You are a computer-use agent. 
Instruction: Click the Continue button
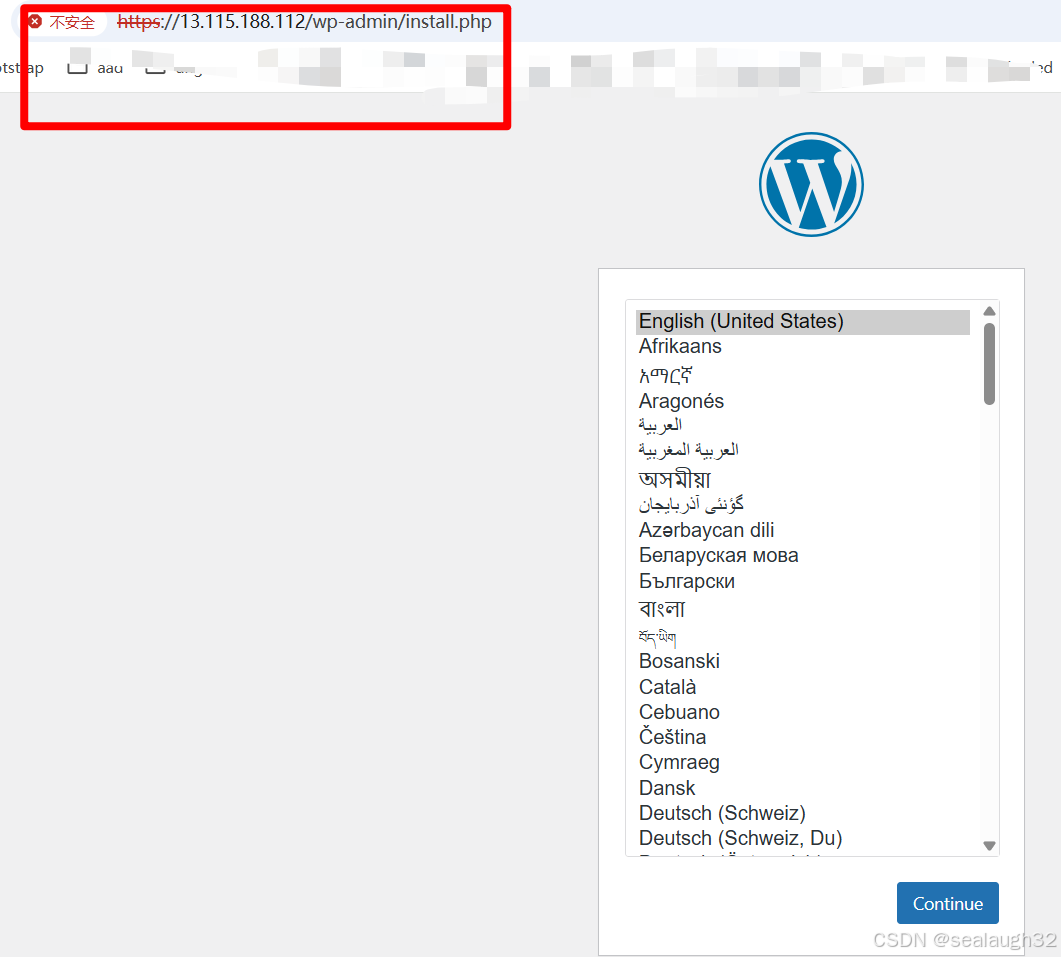click(x=947, y=903)
